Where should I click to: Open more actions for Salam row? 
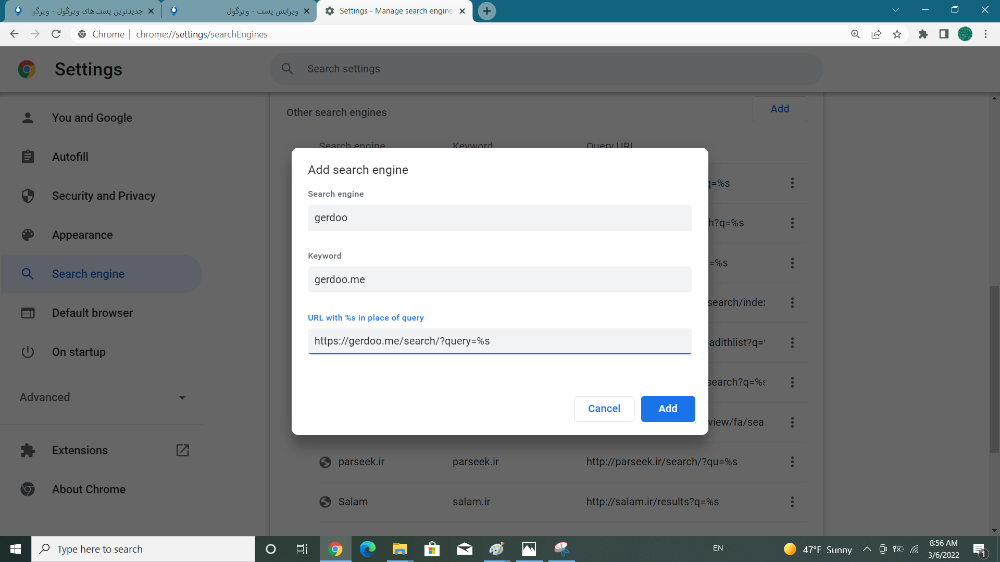(792, 501)
